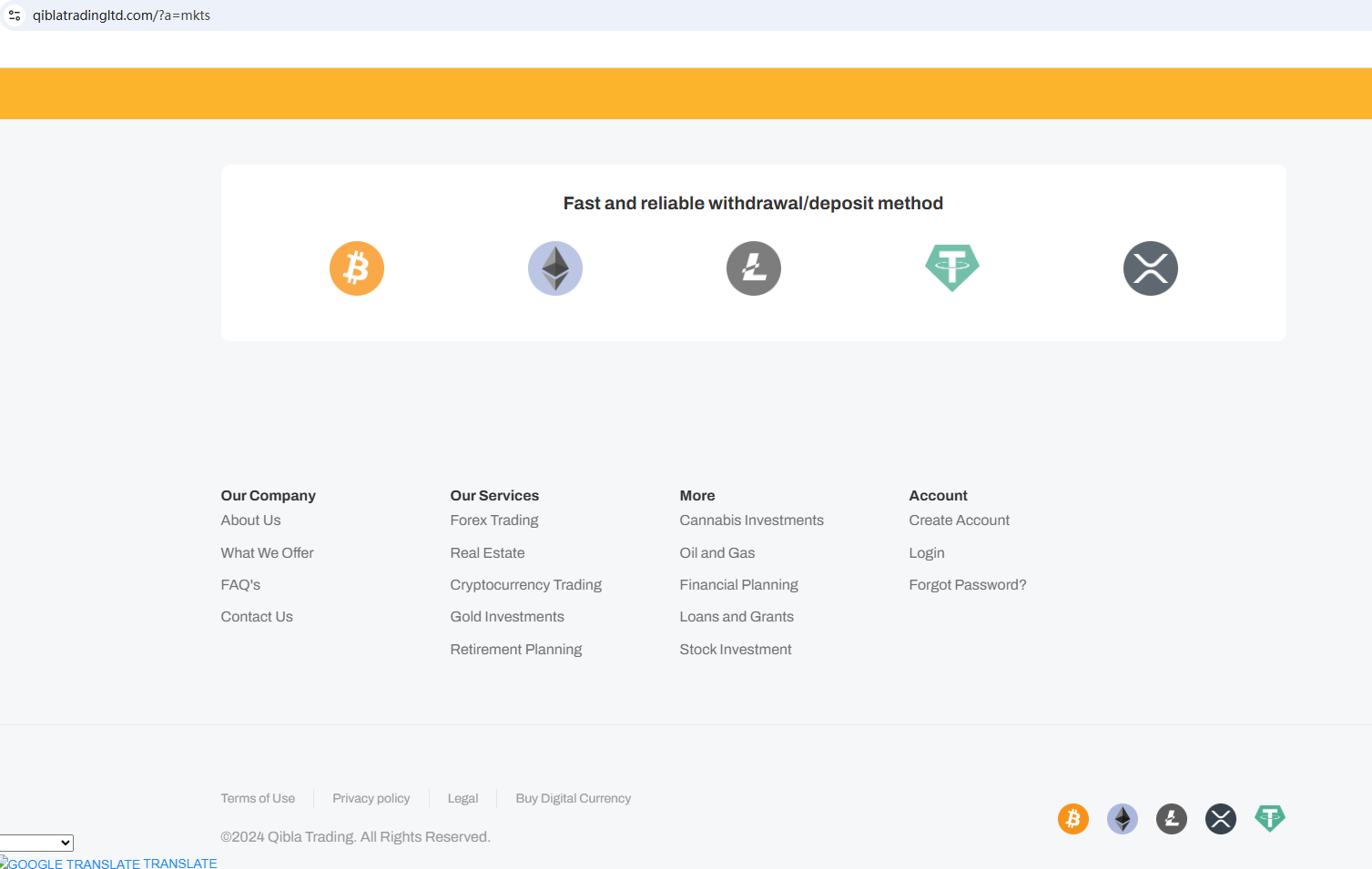The image size is (1372, 869).
Task: Select Forgot Password? link
Action: [x=967, y=585]
